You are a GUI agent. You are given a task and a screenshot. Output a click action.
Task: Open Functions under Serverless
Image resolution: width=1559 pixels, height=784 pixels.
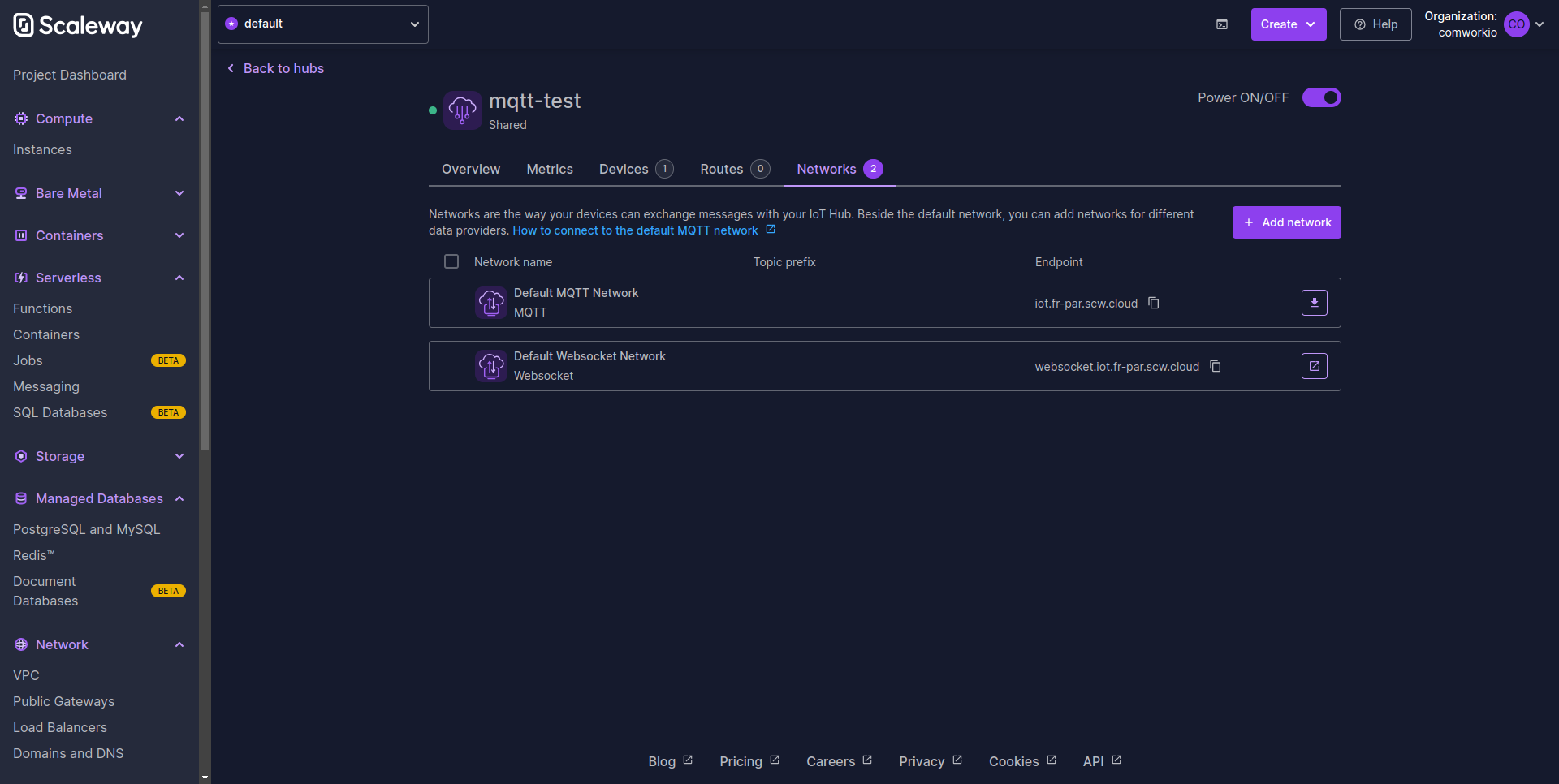pyautogui.click(x=43, y=308)
